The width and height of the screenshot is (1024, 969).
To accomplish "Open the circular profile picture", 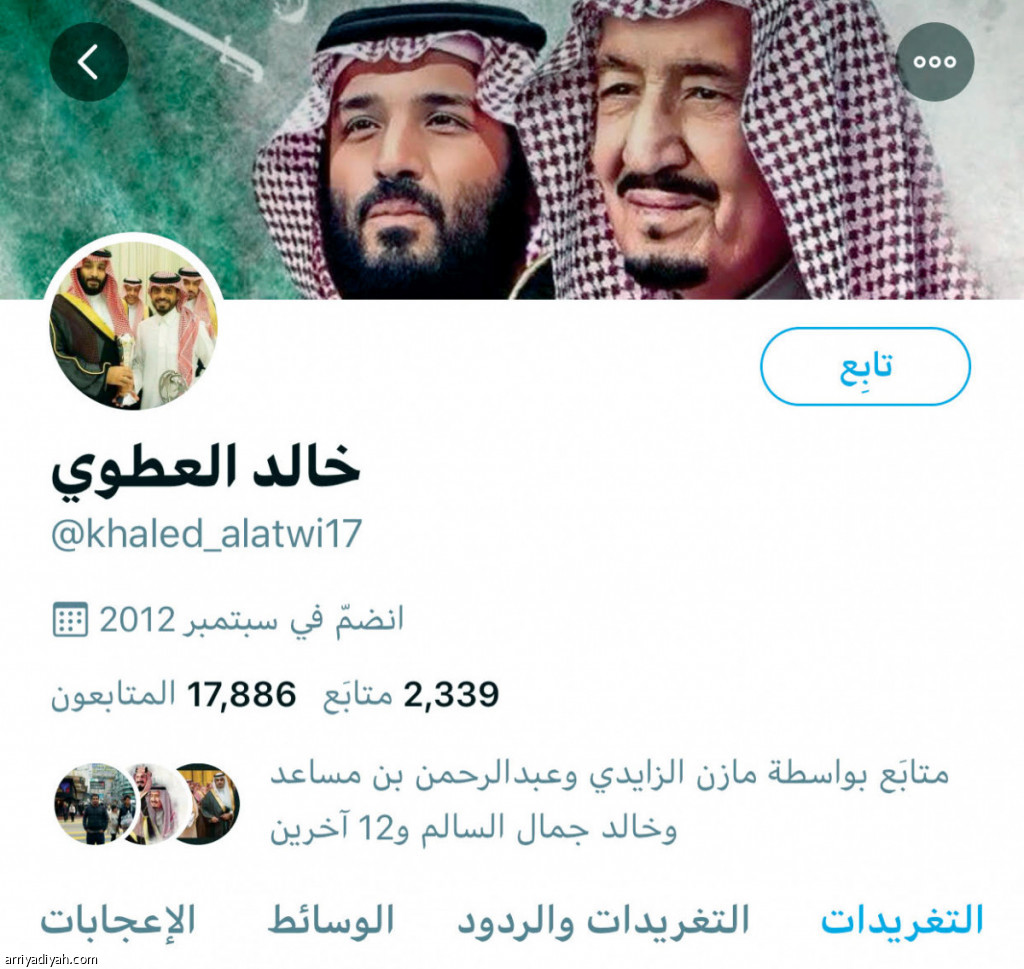I will click(134, 326).
